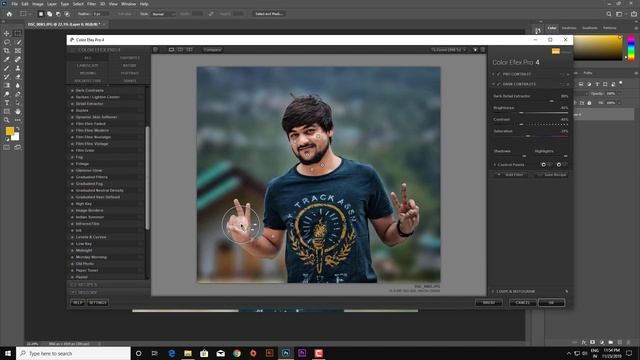
Task: Click the Cancel button
Action: point(522,302)
